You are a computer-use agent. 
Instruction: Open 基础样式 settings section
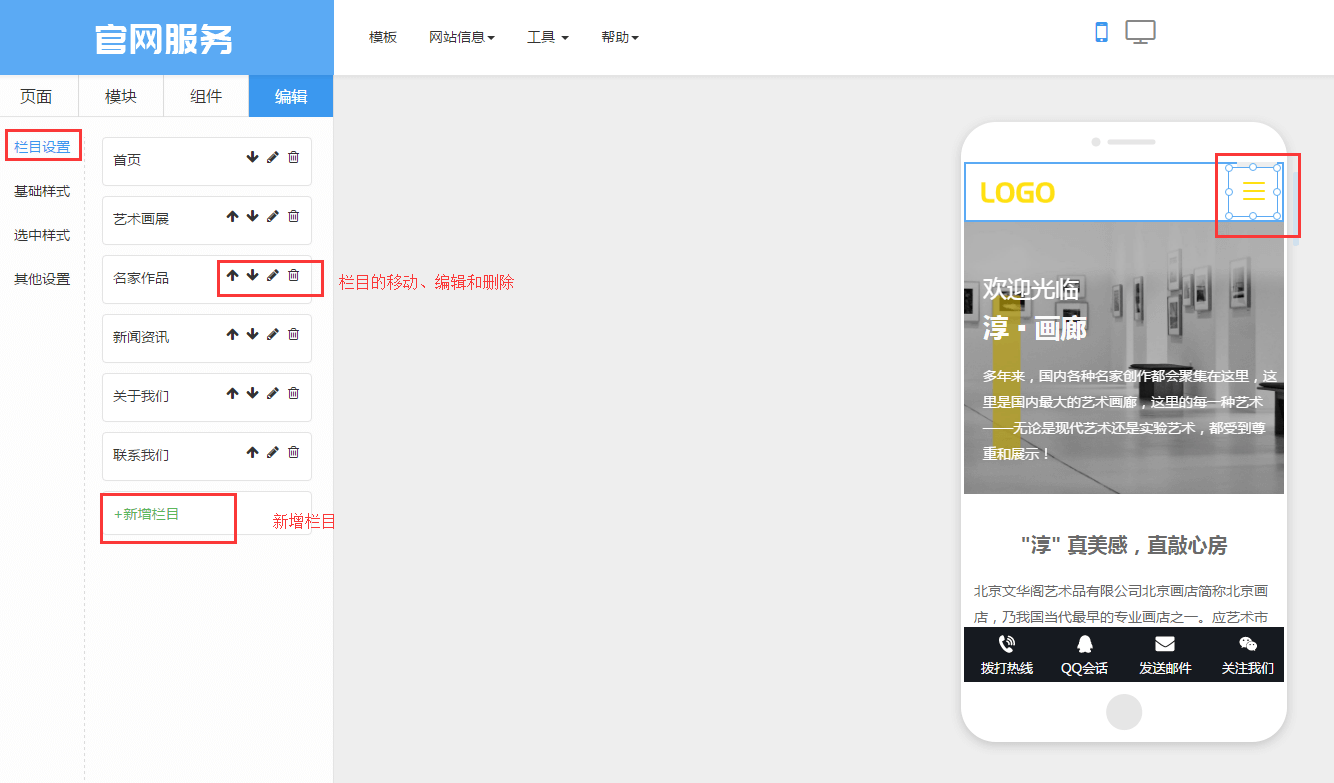[x=42, y=191]
